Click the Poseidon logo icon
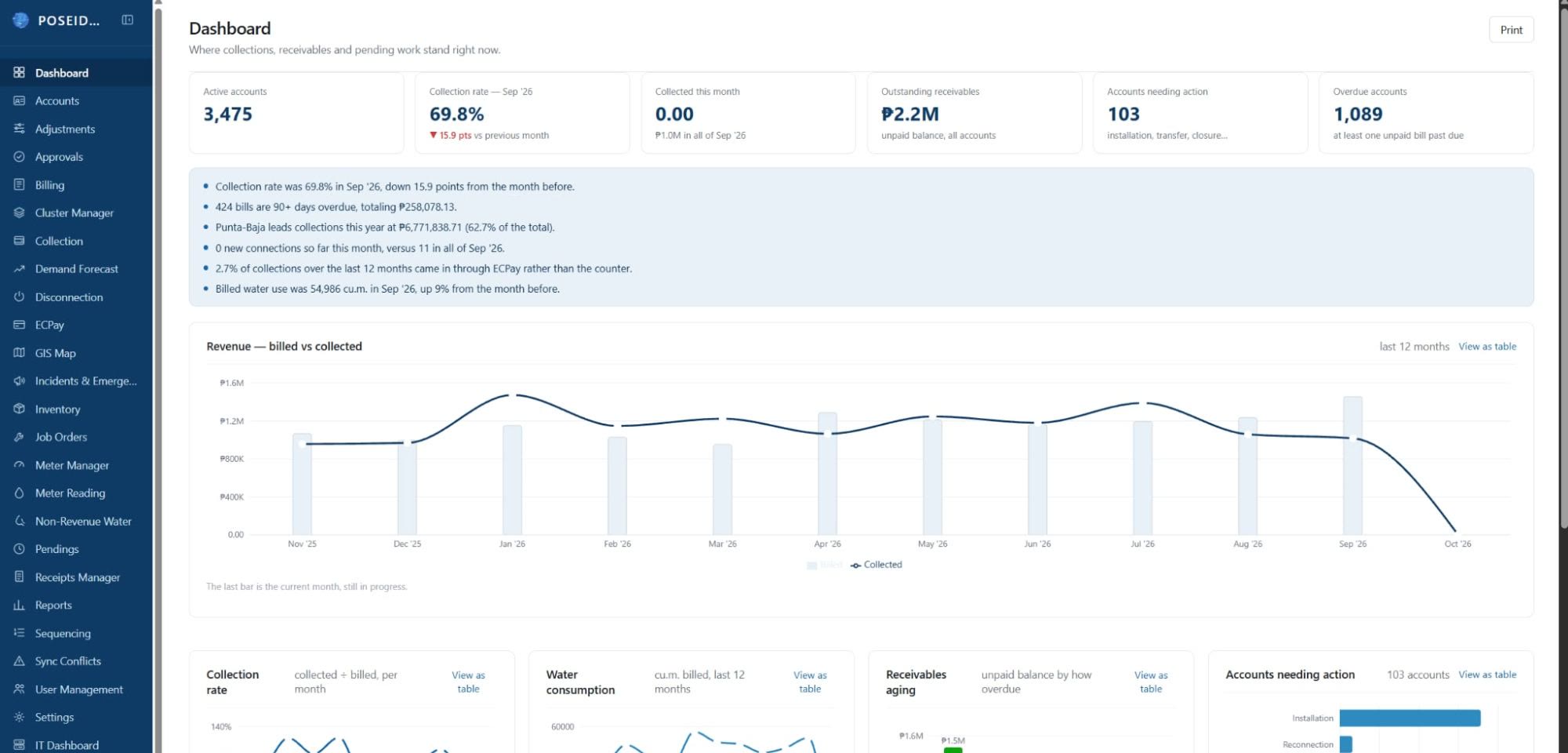 coord(20,20)
